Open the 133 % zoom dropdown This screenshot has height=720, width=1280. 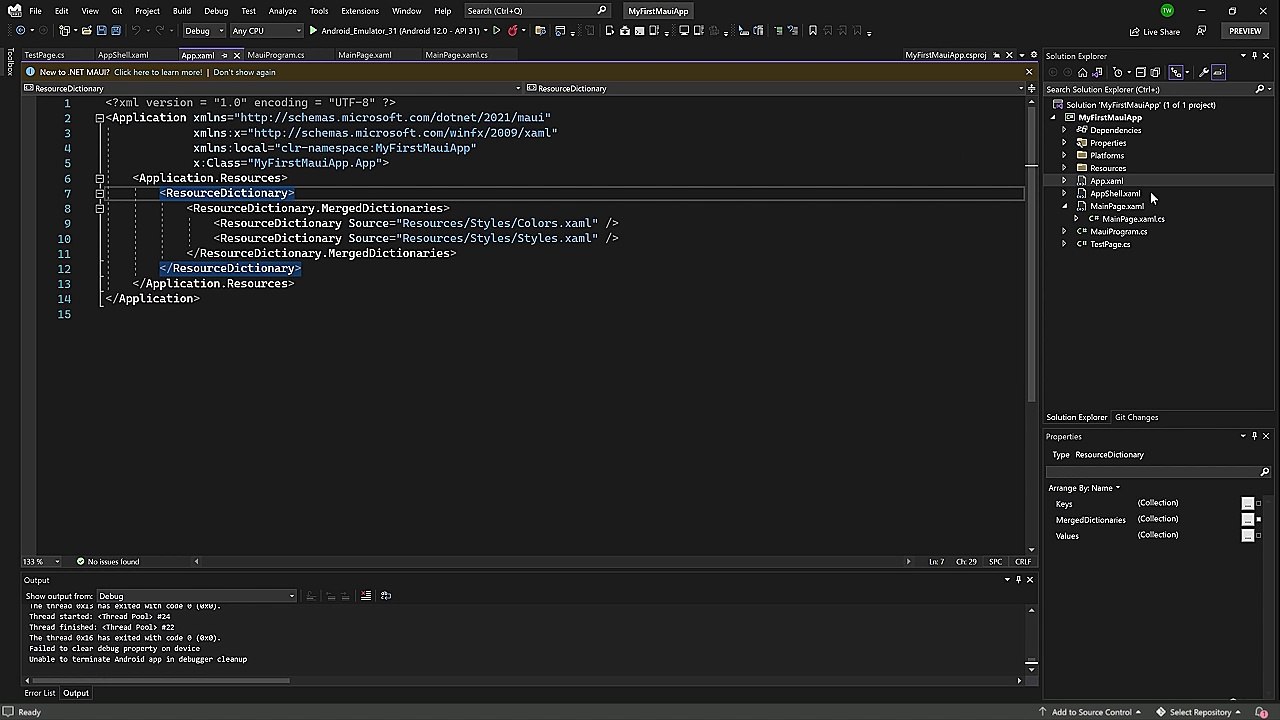57,562
